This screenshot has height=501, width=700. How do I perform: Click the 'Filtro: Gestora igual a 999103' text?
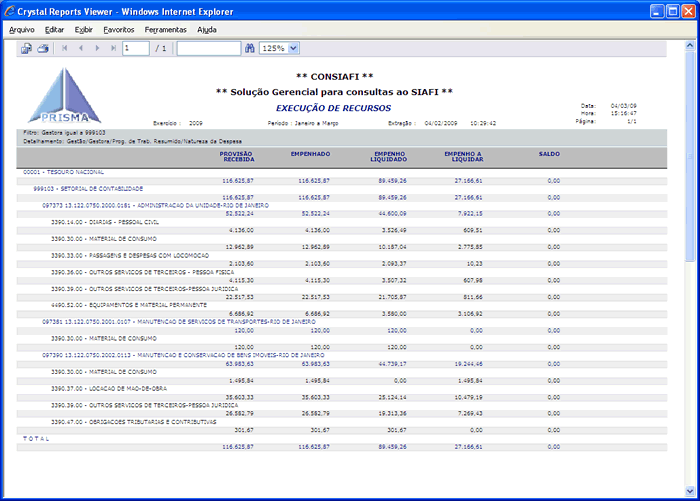[x=64, y=133]
